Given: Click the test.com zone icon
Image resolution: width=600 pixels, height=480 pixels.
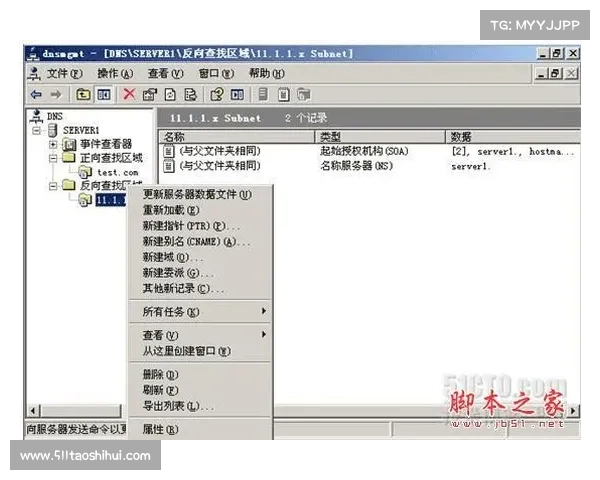Looking at the screenshot, I should pyautogui.click(x=85, y=172).
